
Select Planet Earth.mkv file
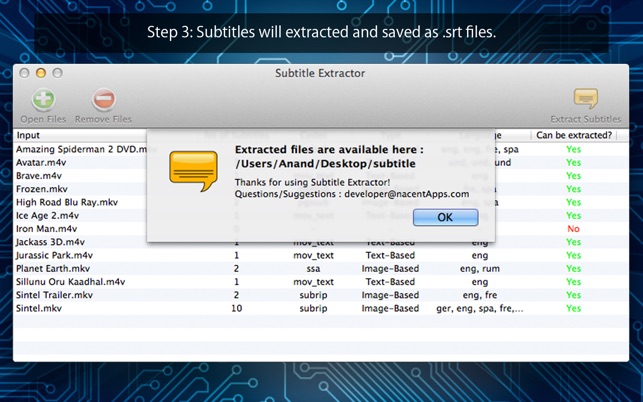[53, 269]
